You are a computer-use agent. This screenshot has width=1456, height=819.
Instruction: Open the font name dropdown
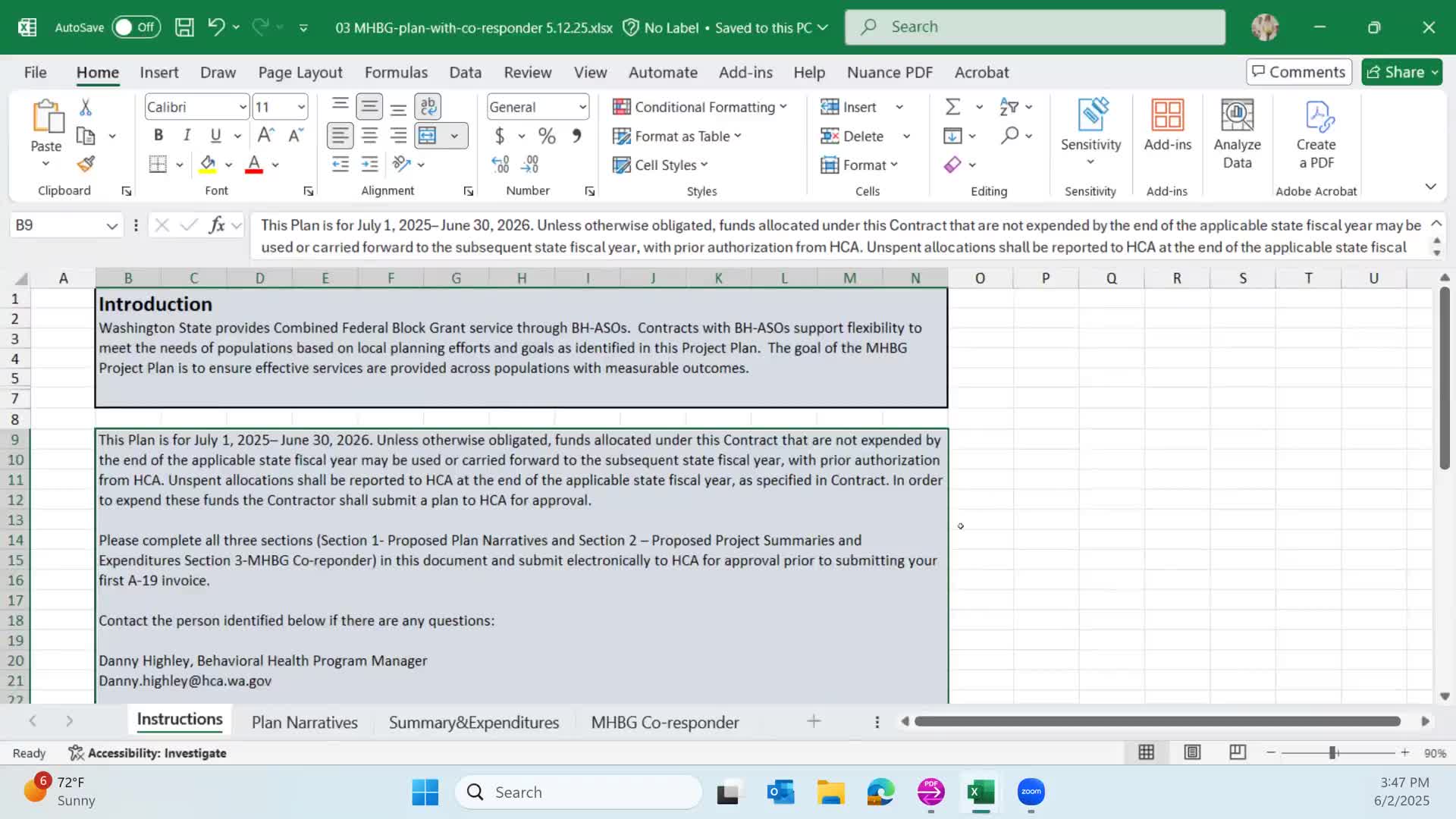point(243,107)
